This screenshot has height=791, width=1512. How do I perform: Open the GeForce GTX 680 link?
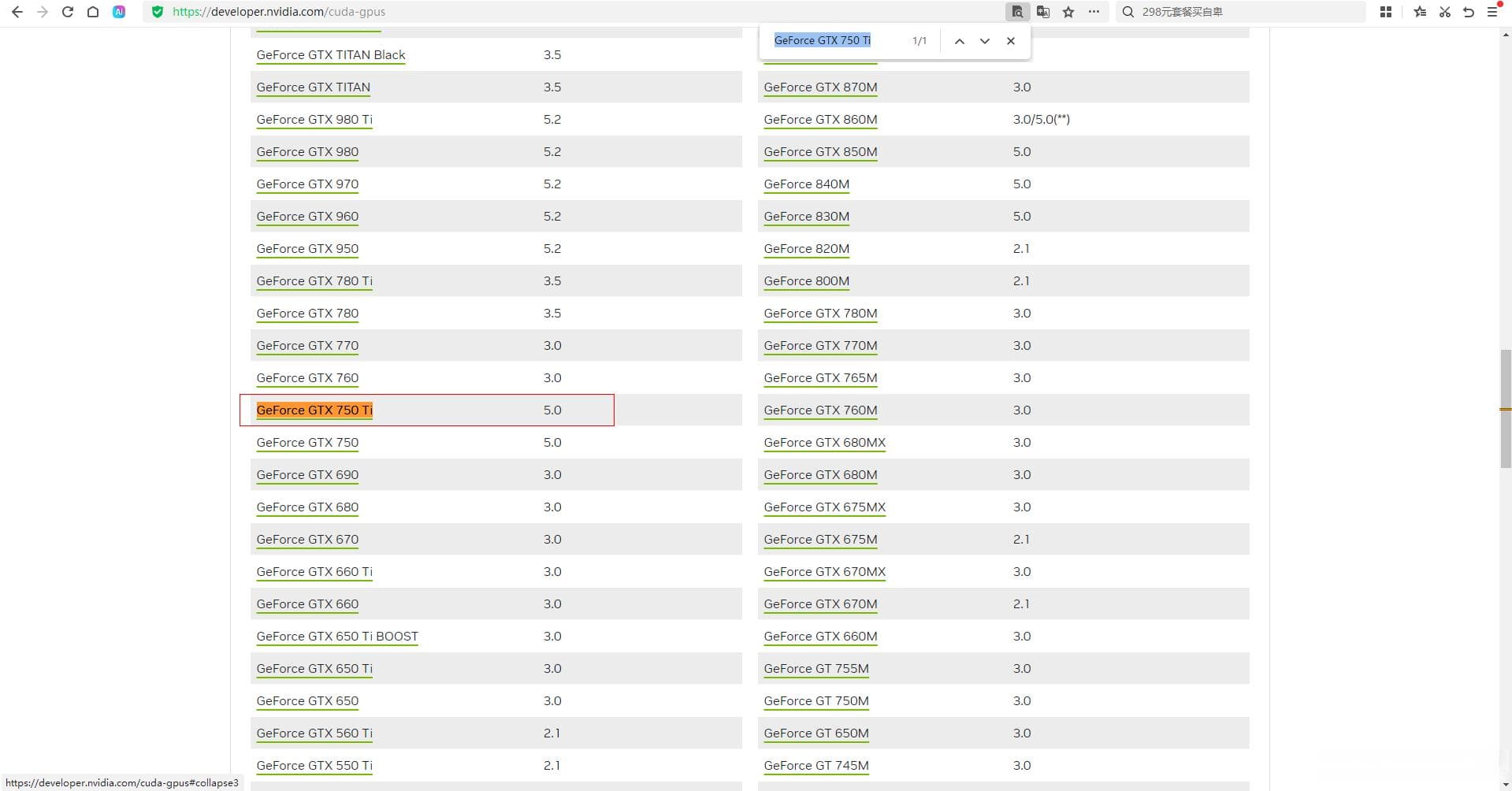click(307, 507)
